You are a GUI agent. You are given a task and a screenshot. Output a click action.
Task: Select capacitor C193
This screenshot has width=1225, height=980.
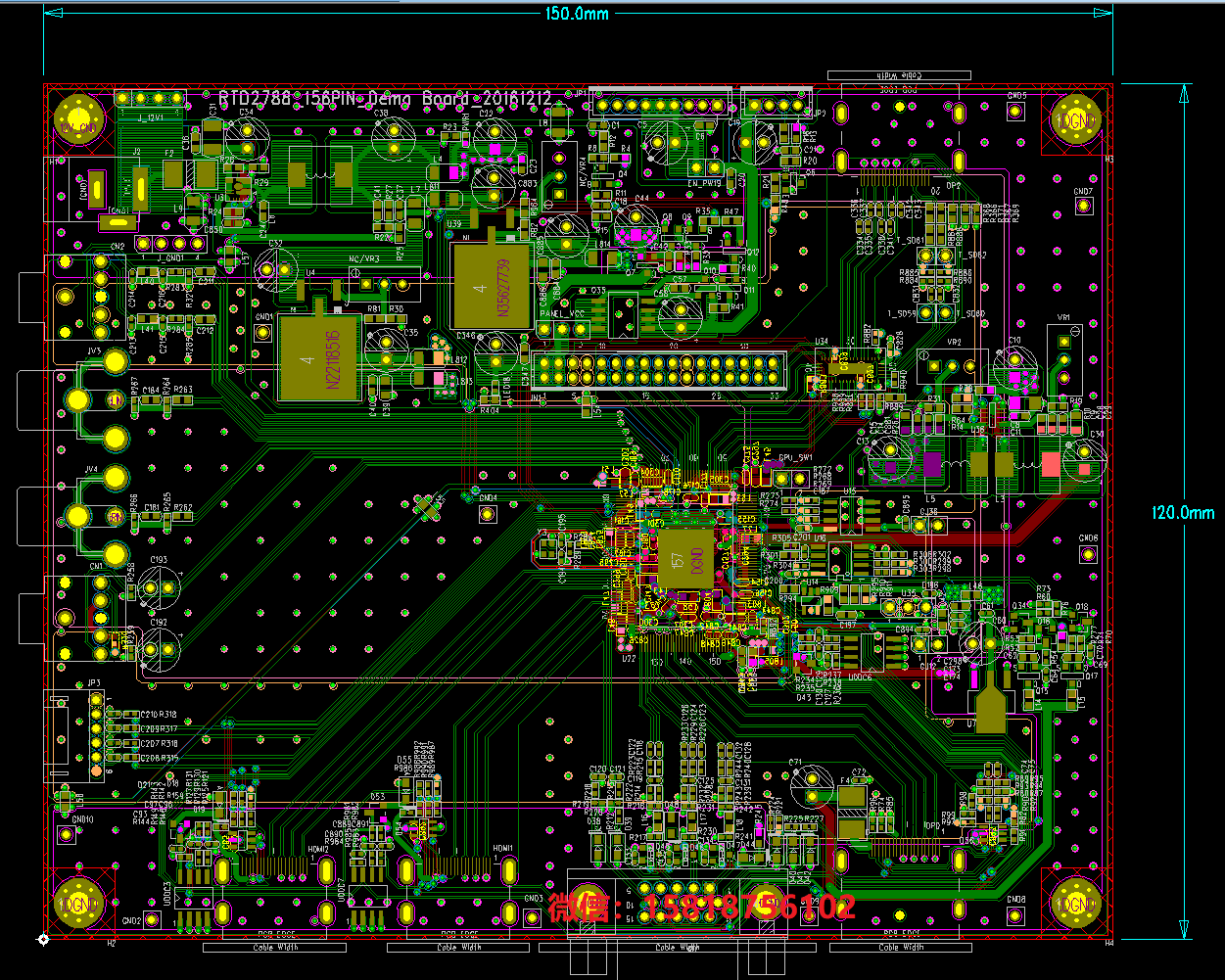(159, 587)
